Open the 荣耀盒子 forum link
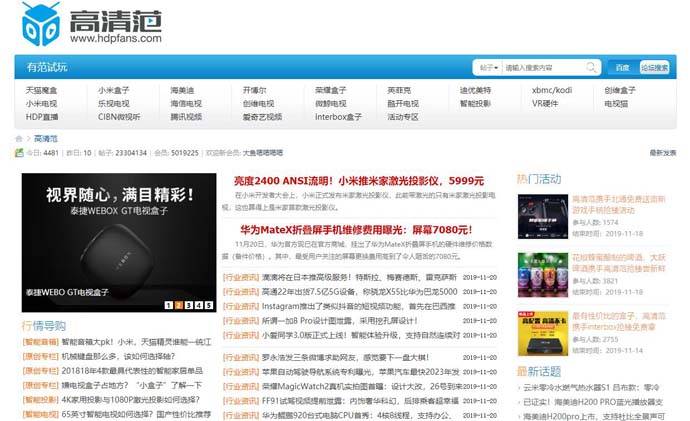The image size is (690, 421). (x=330, y=90)
